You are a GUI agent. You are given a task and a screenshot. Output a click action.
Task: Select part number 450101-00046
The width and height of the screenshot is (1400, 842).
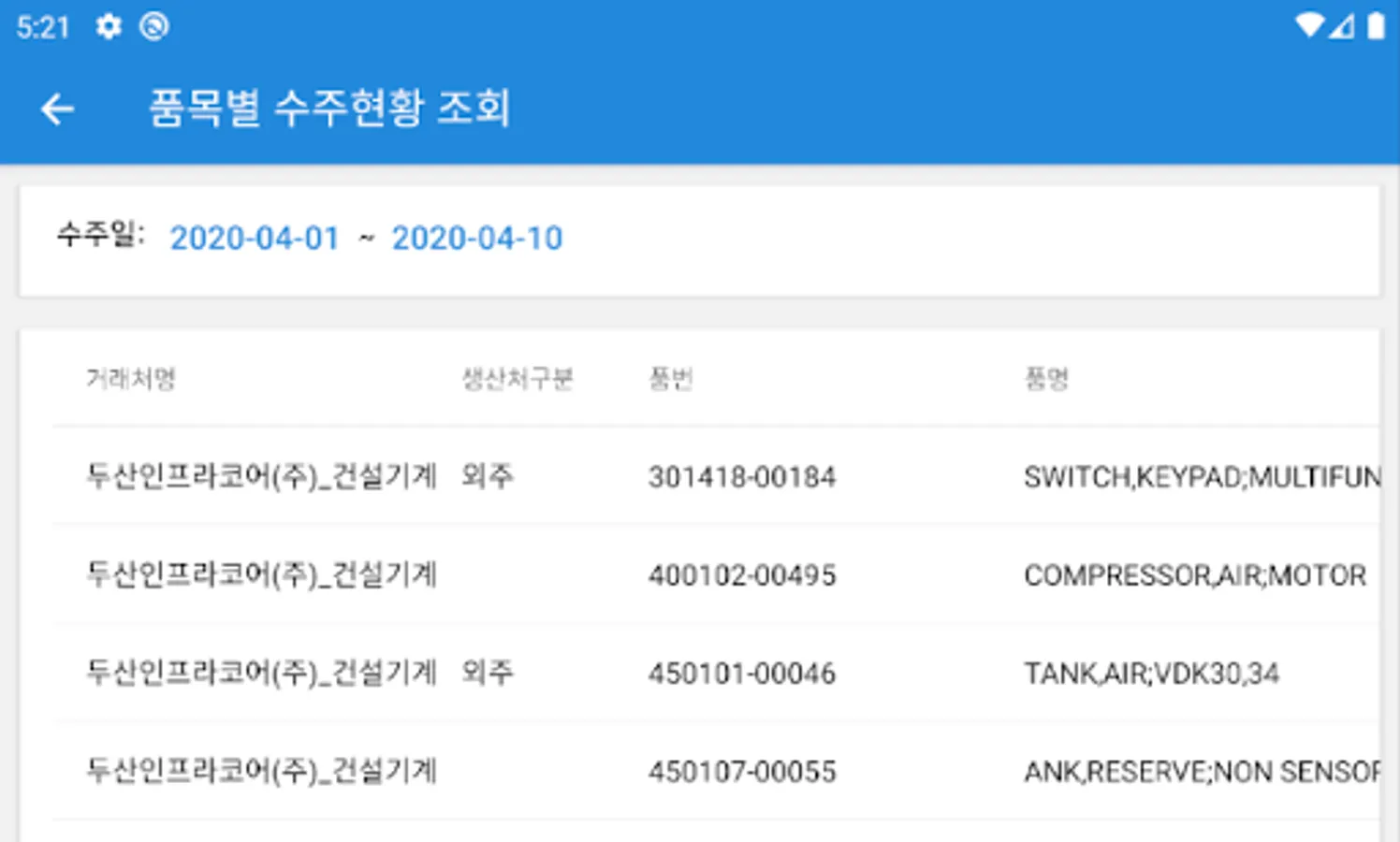[x=742, y=674]
